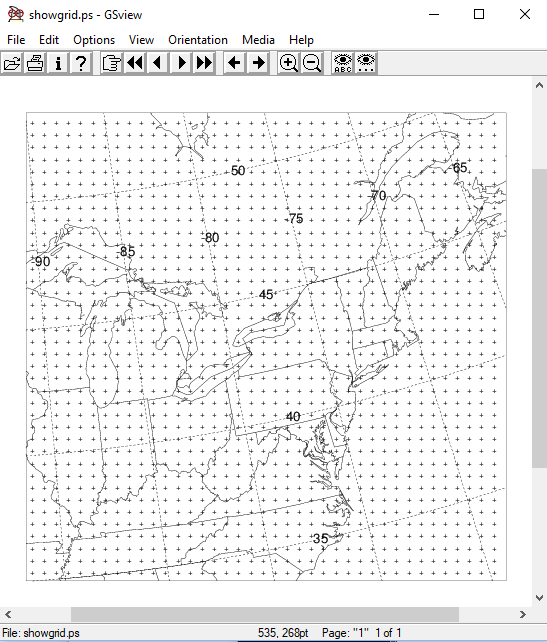Click the go forward arrow icon
547x642 pixels.
point(258,63)
